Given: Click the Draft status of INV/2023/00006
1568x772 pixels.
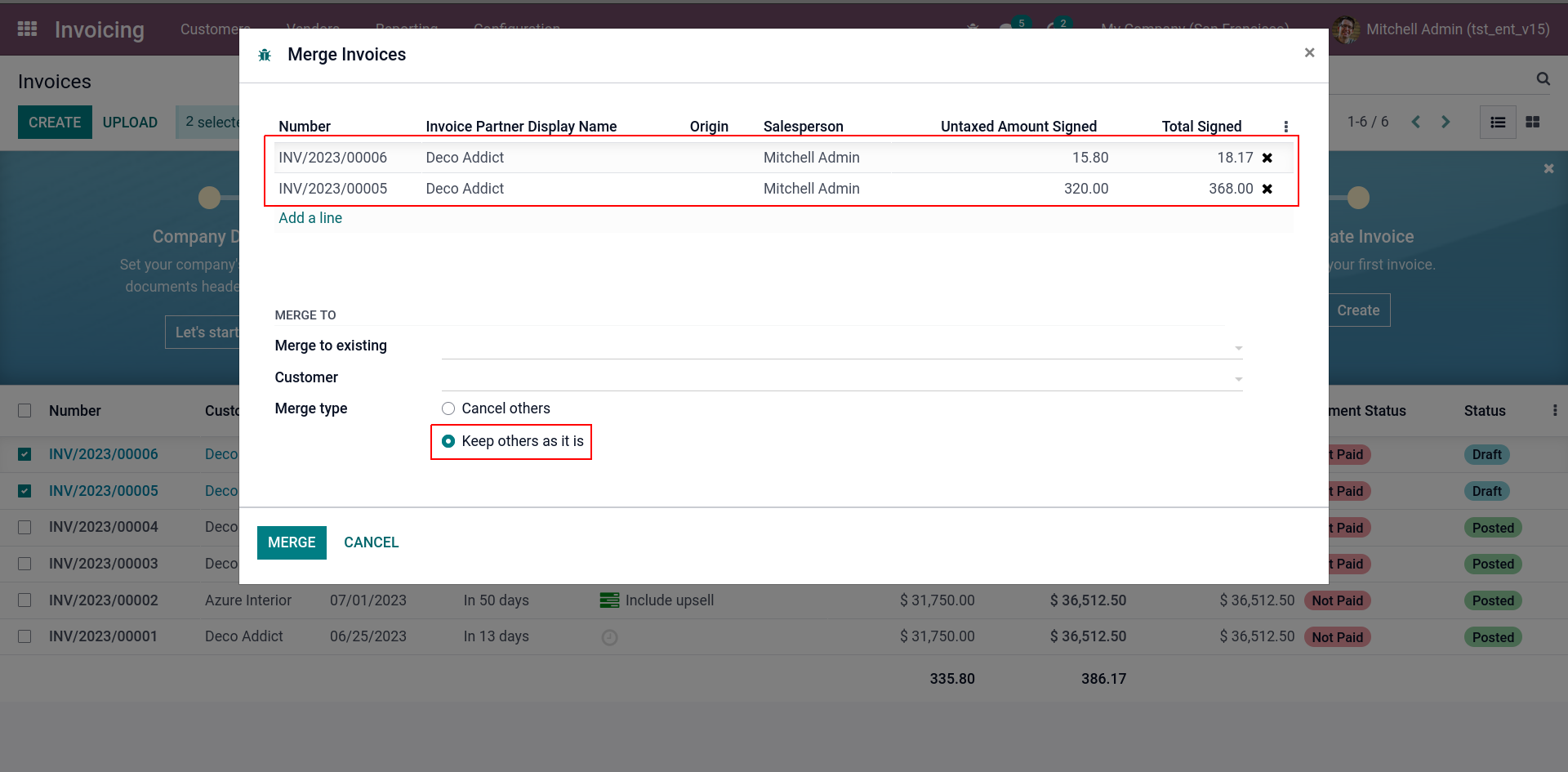Looking at the screenshot, I should [x=1487, y=455].
